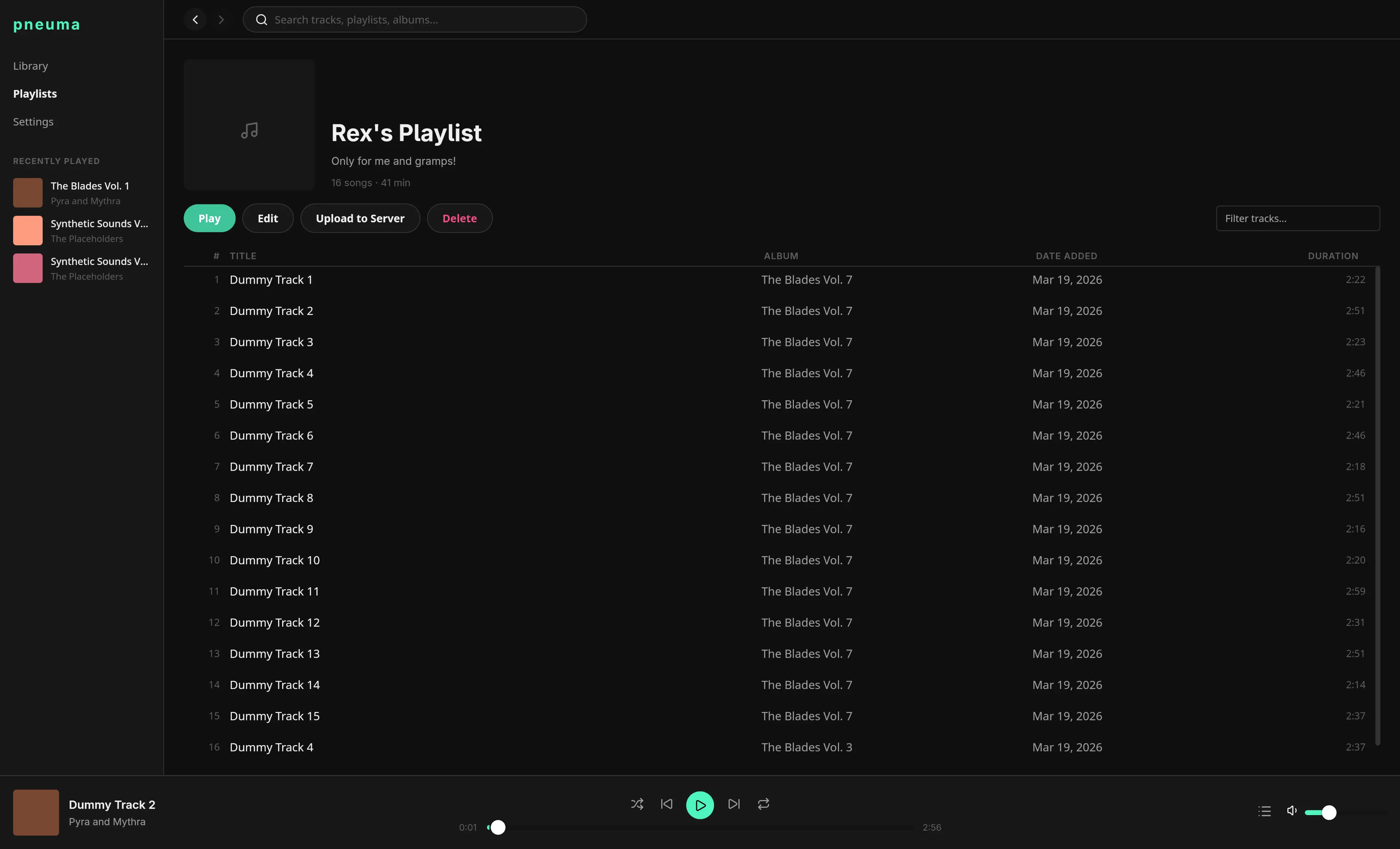Open Settings in sidebar
Viewport: 1400px width, 849px height.
pos(34,122)
